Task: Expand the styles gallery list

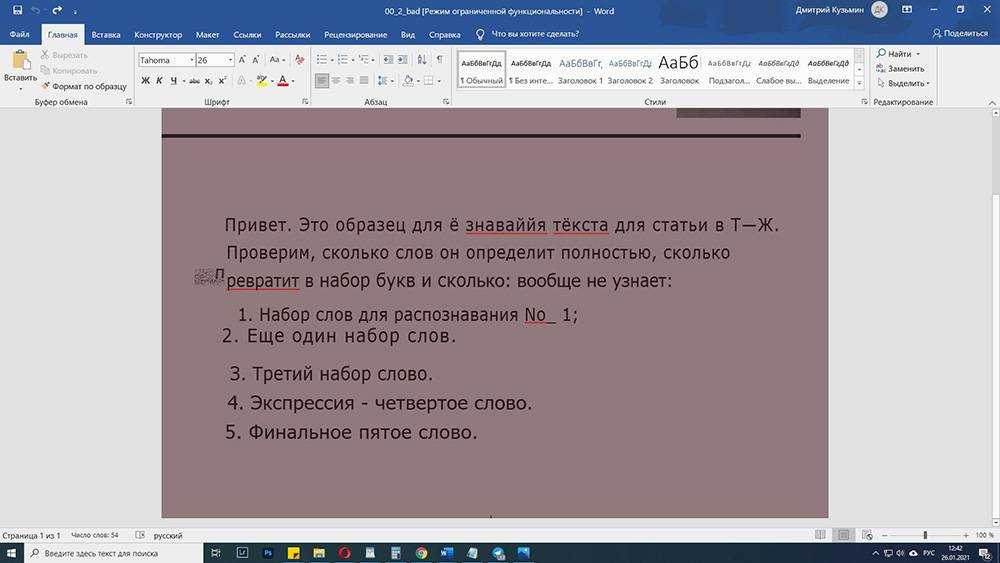Action: point(862,82)
